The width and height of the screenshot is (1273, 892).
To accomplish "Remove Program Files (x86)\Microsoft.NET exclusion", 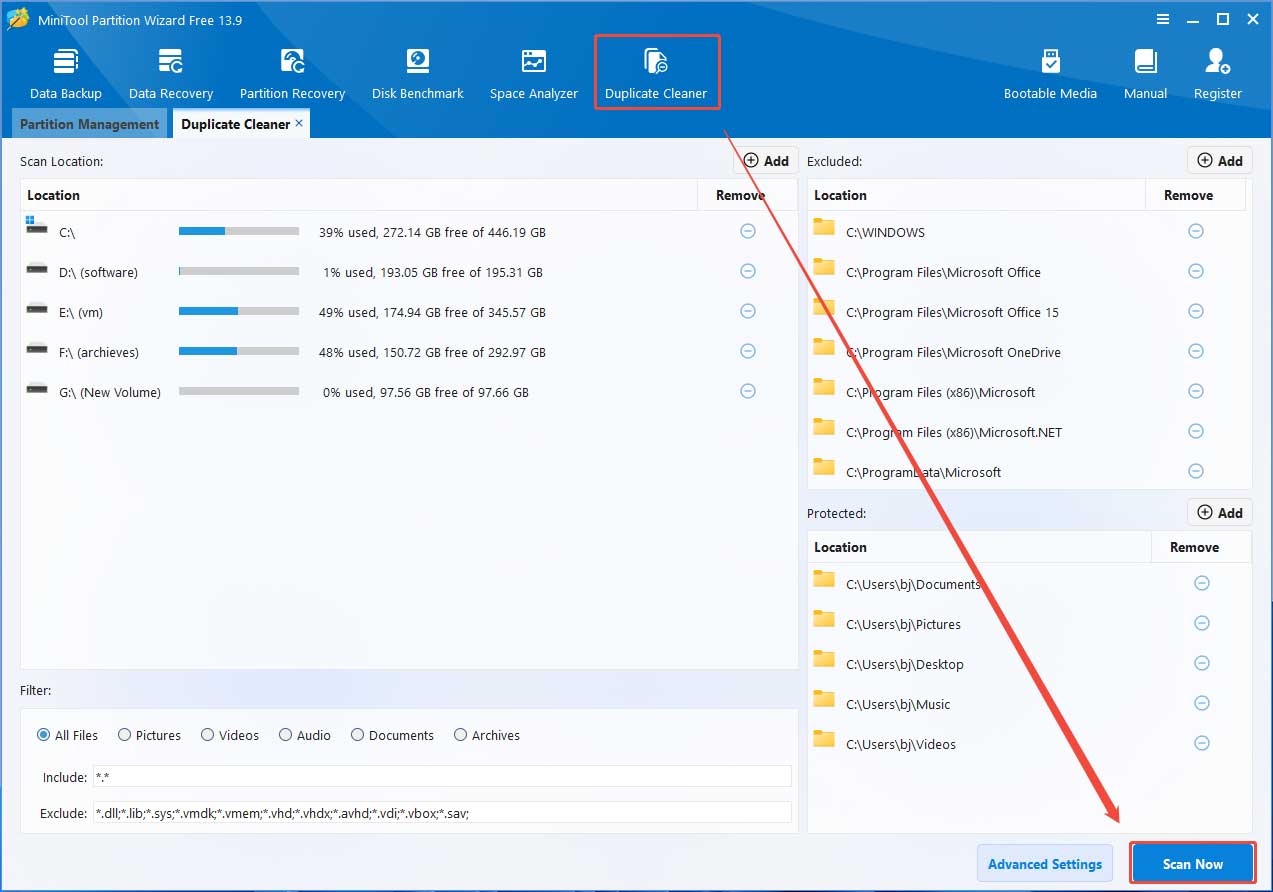I will [1195, 431].
